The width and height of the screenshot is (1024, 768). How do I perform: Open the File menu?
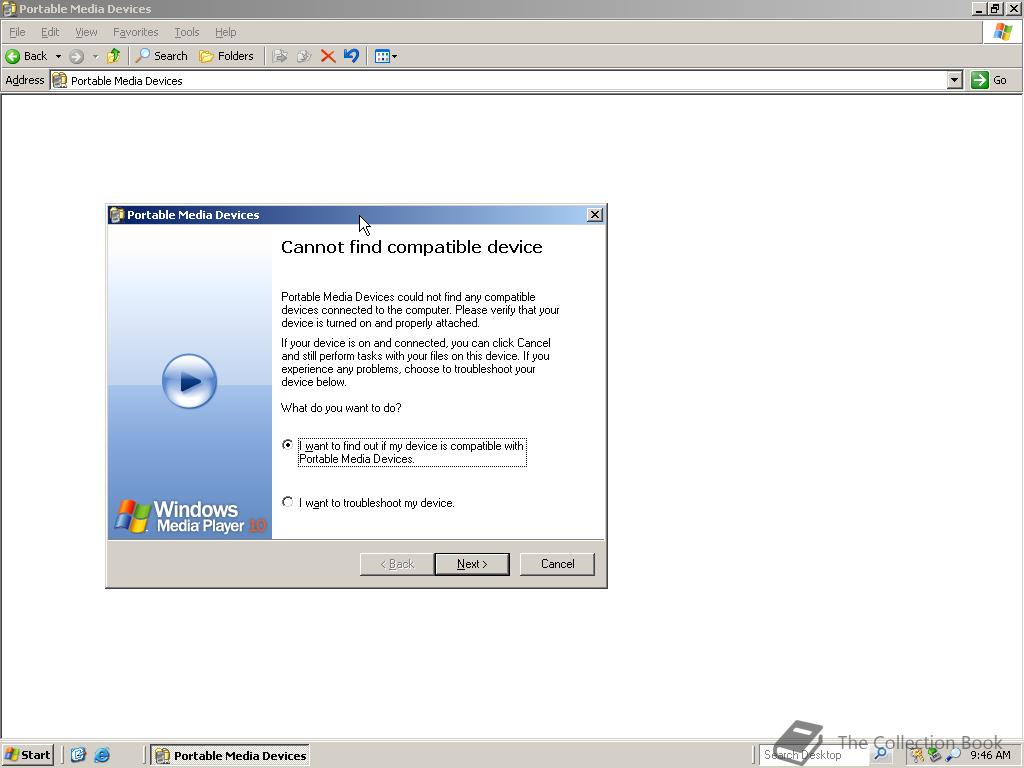[x=17, y=32]
